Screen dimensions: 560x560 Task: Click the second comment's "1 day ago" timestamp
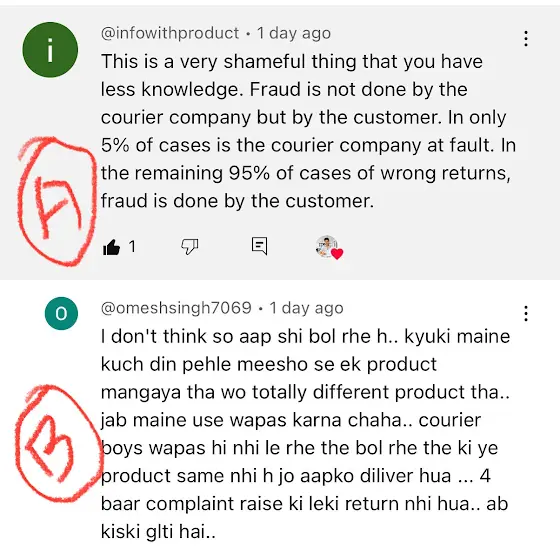(306, 308)
